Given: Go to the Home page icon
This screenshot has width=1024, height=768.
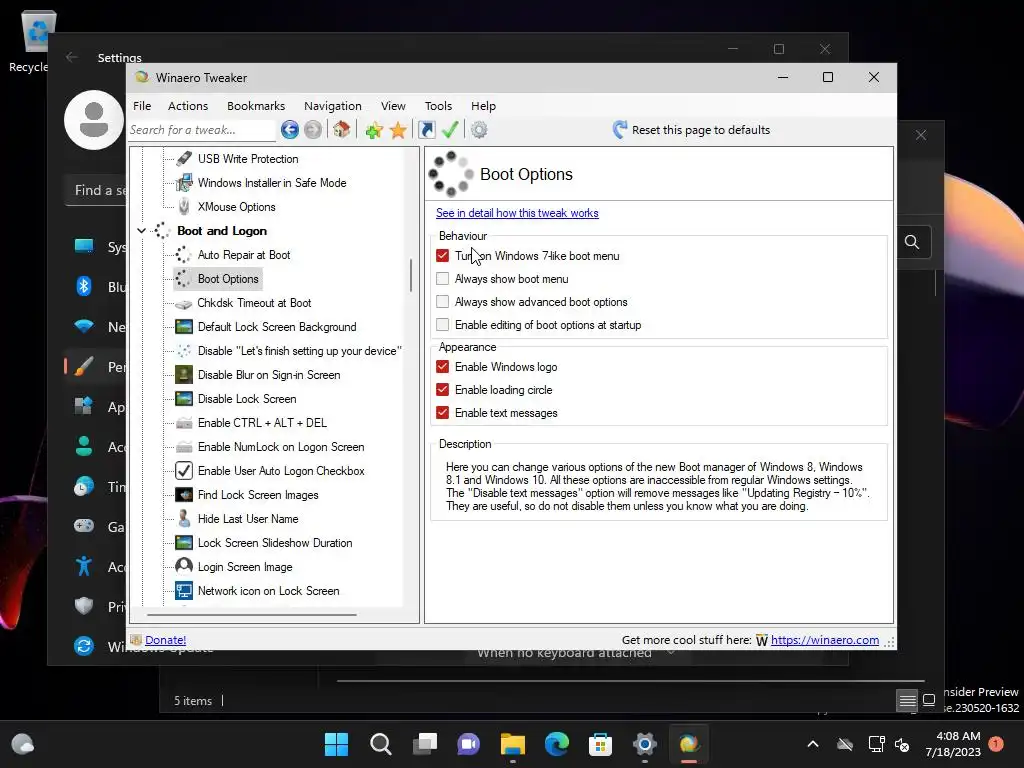Looking at the screenshot, I should pyautogui.click(x=342, y=129).
